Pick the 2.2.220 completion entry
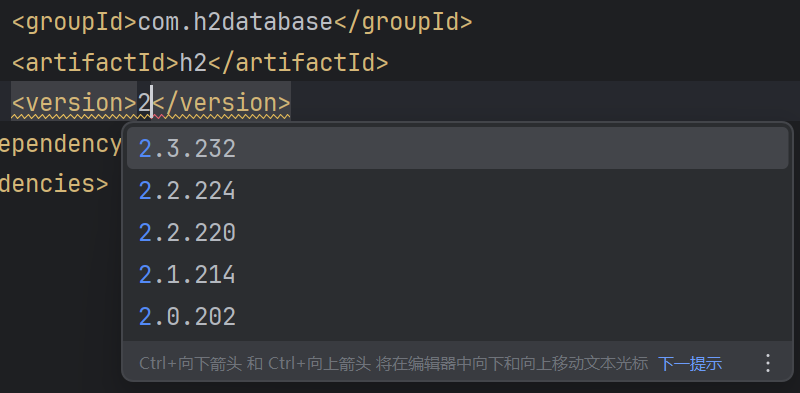800x393 pixels. (x=457, y=232)
